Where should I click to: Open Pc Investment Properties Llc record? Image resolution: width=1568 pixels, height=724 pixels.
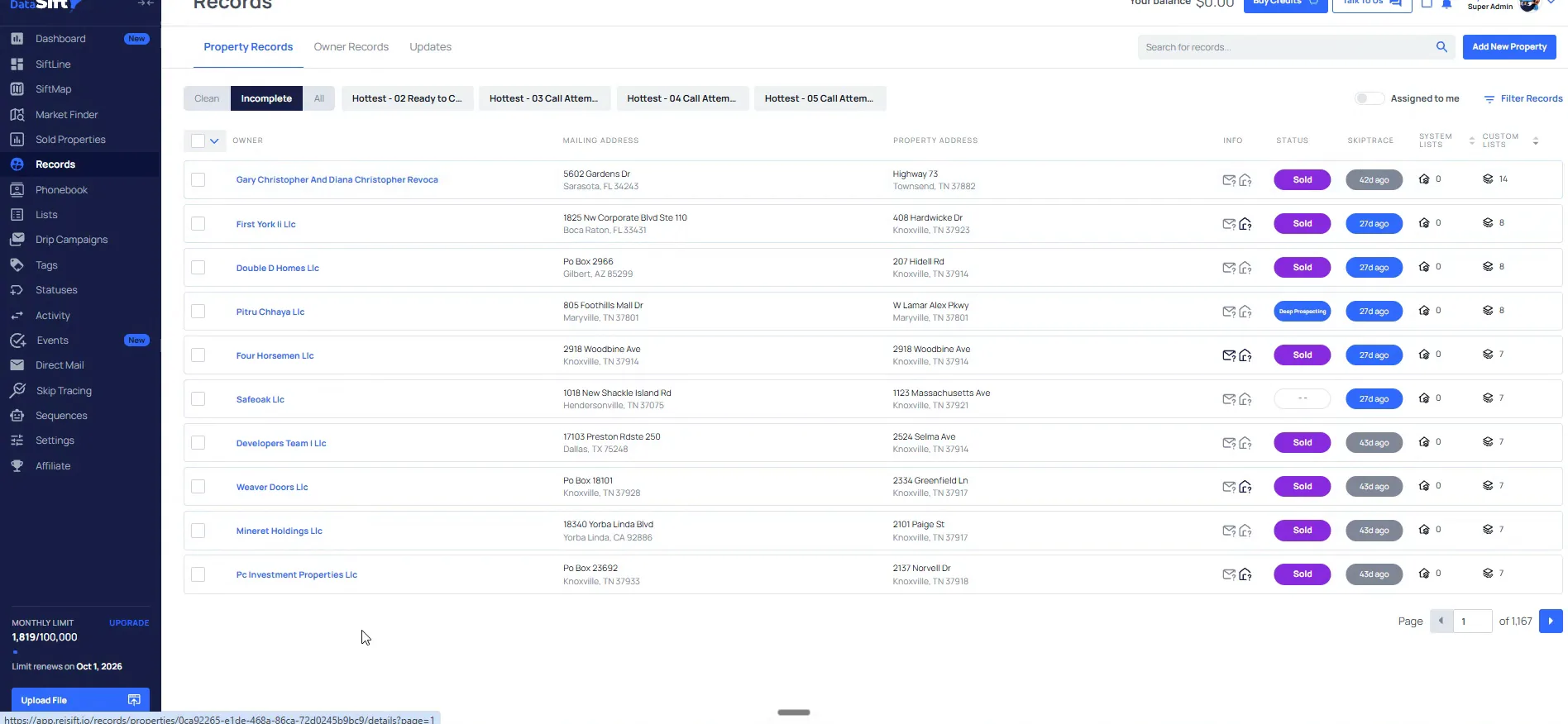click(297, 575)
